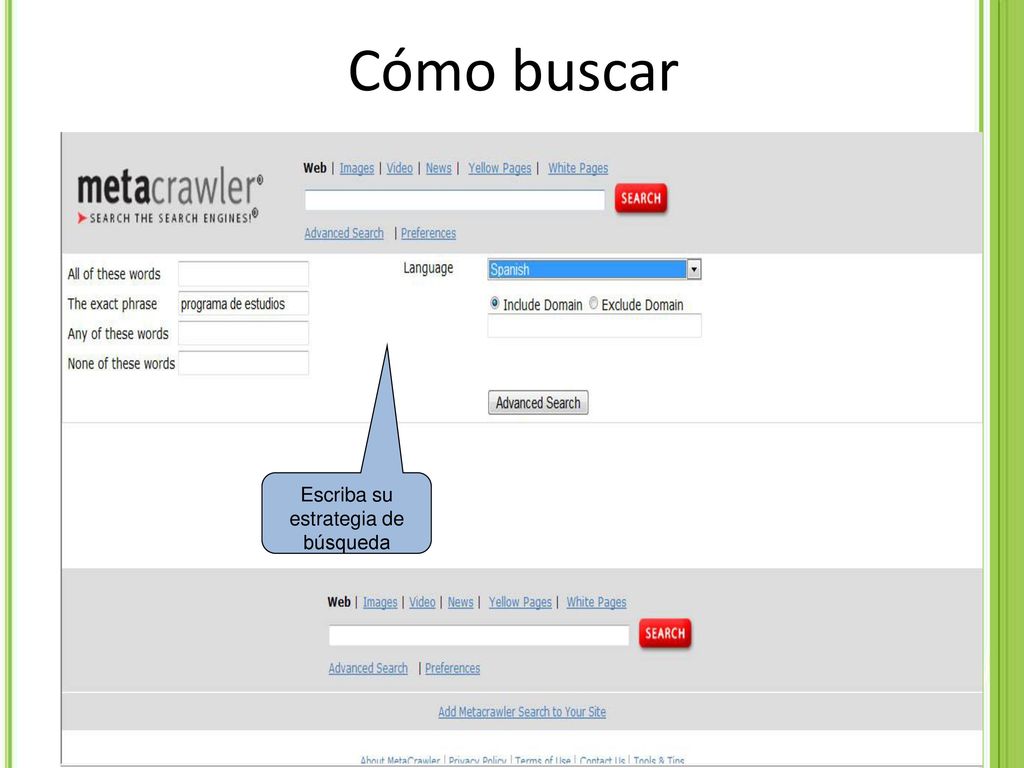This screenshot has width=1024, height=768.
Task: Click the top search input box
Action: (455, 200)
